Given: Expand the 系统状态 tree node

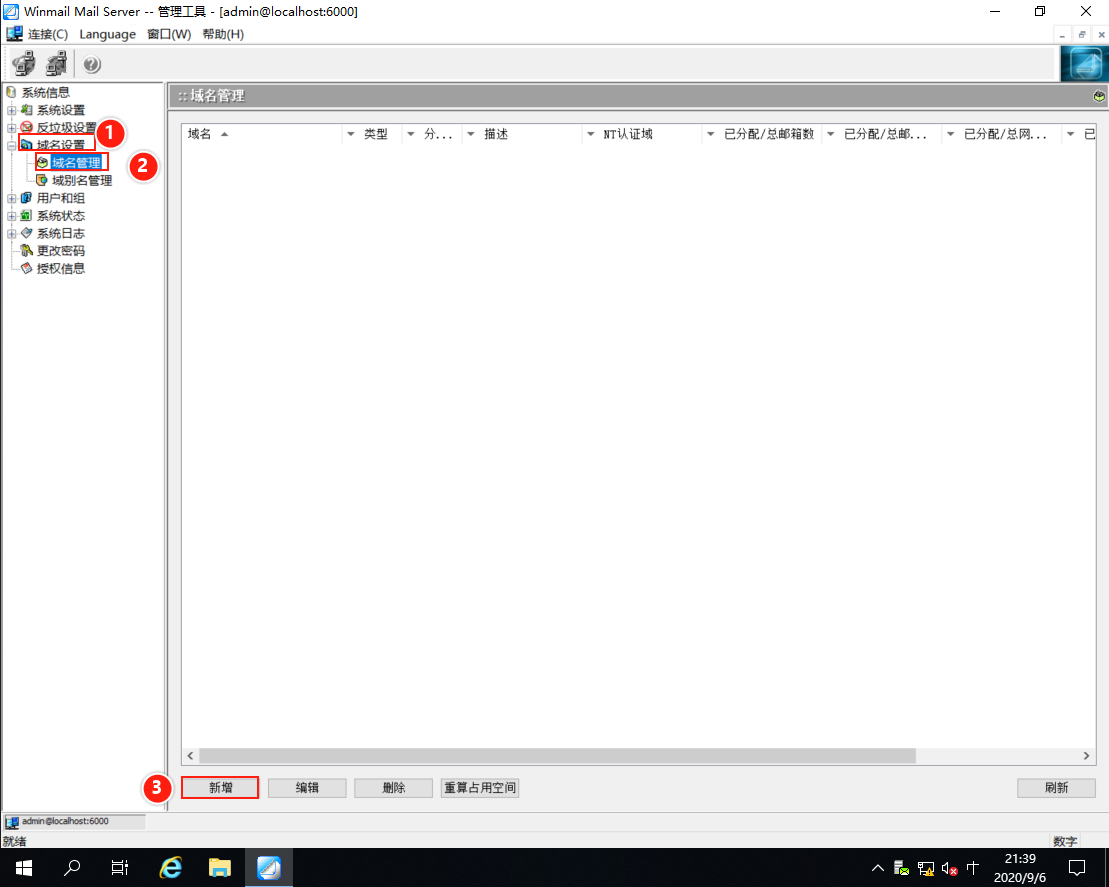Looking at the screenshot, I should point(11,216).
